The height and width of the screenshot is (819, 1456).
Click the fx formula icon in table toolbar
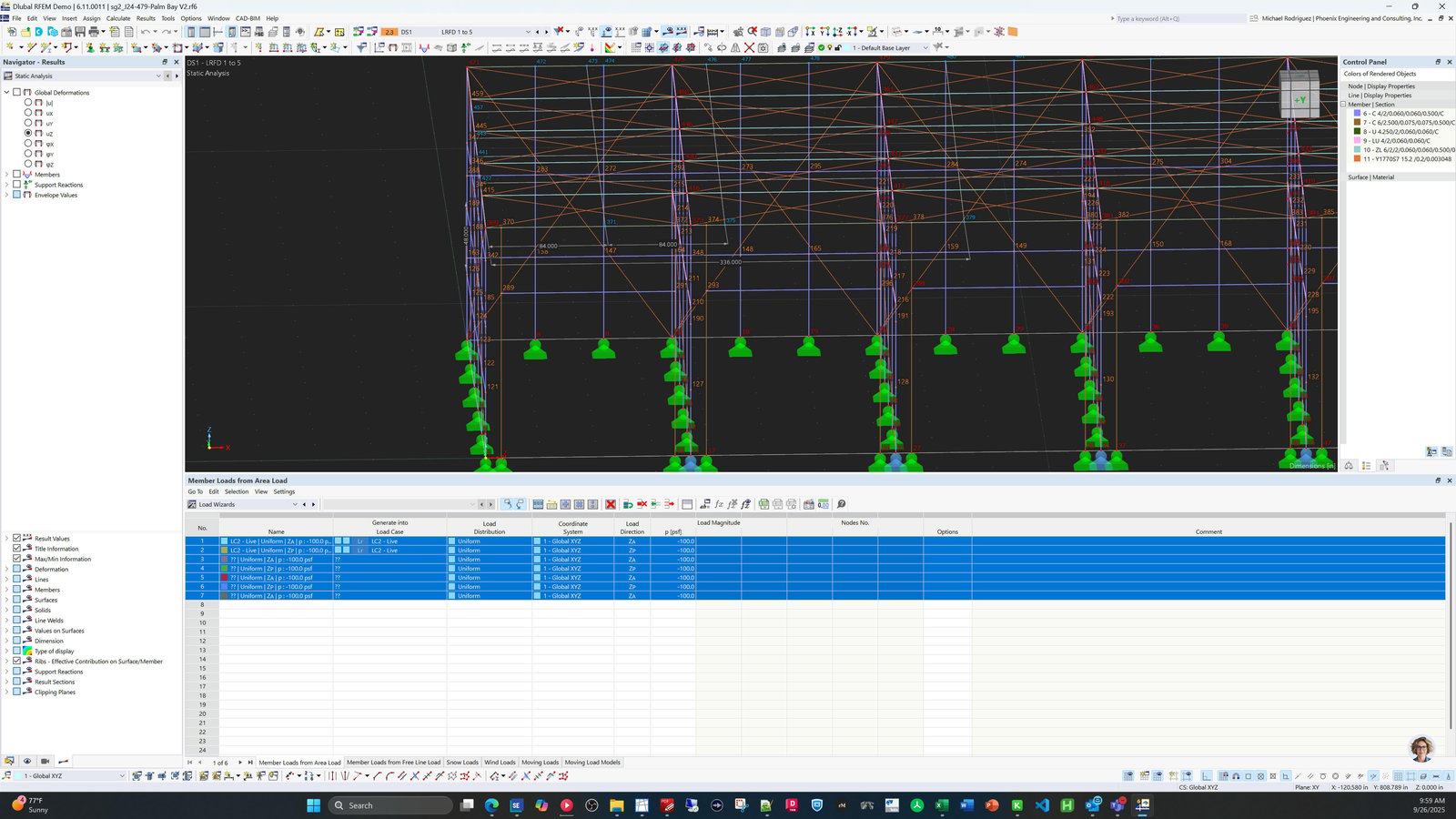coord(719,504)
